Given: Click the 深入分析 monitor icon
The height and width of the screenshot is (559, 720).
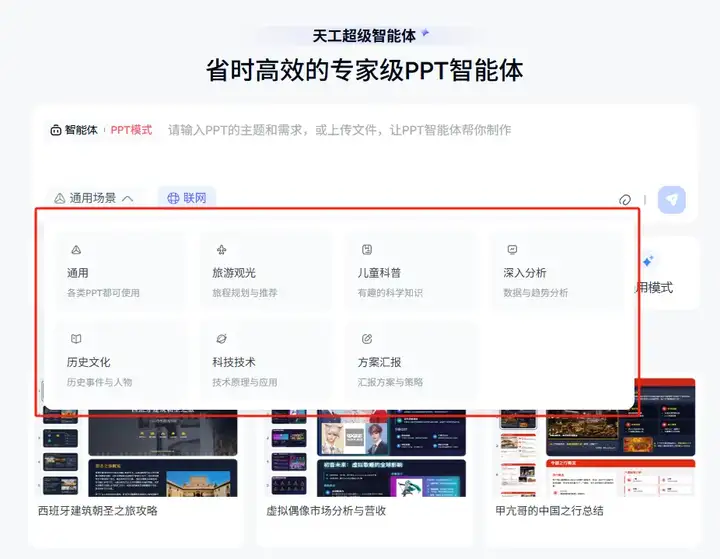Looking at the screenshot, I should click(512, 250).
